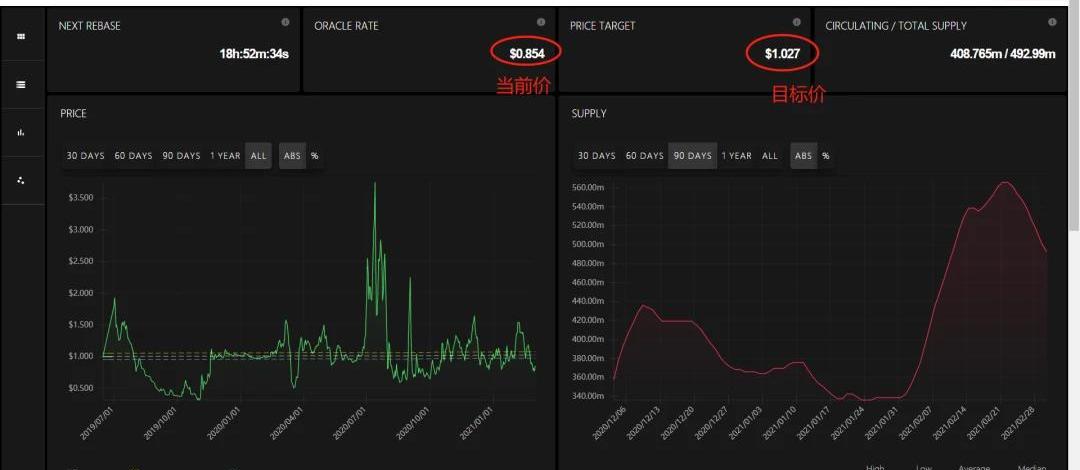Screen dimensions: 1080x470
Task: Choose 90 DAYS range on Supply chart
Action: coord(692,156)
